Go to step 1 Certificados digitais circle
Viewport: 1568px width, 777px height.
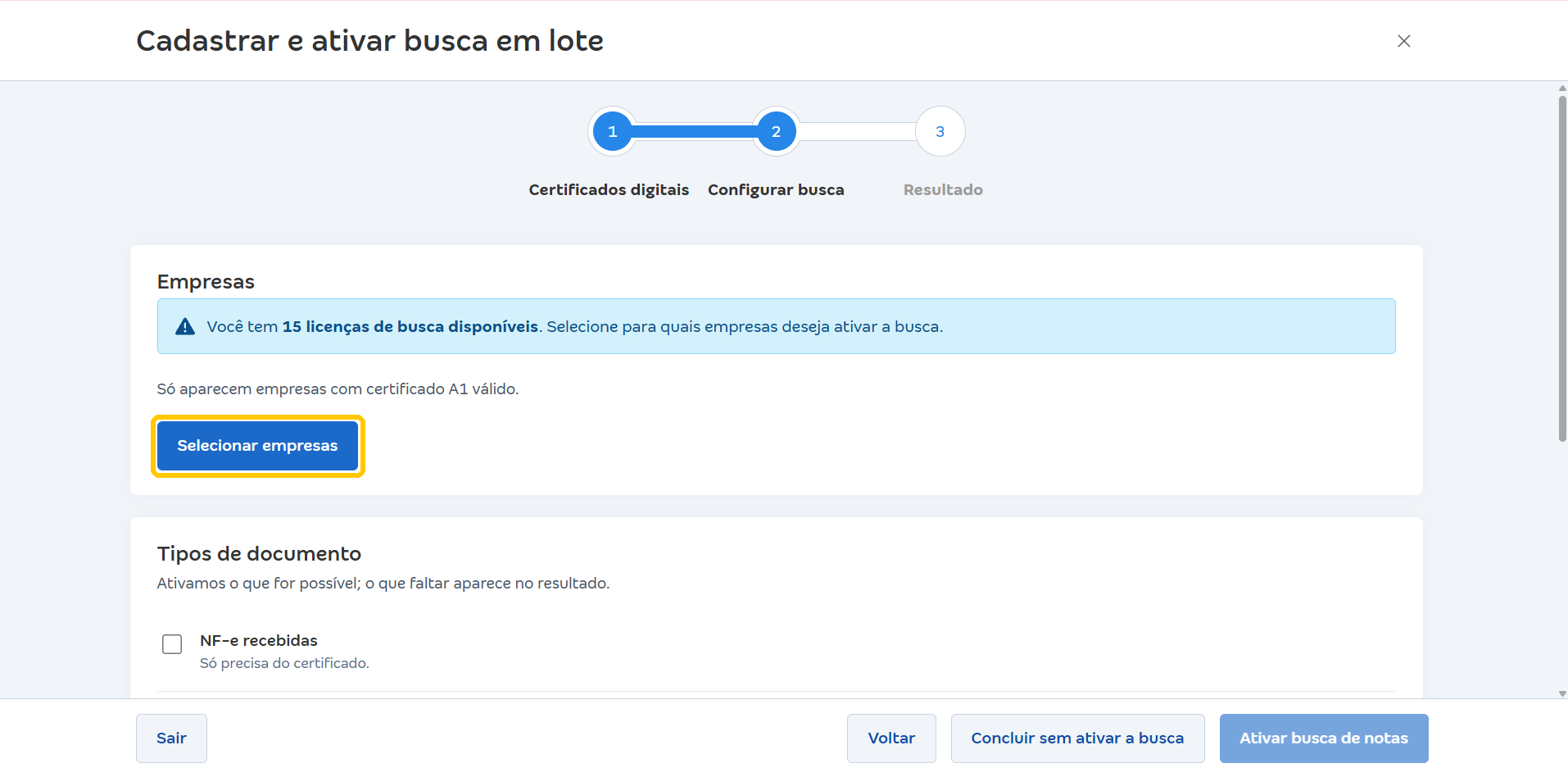point(612,131)
